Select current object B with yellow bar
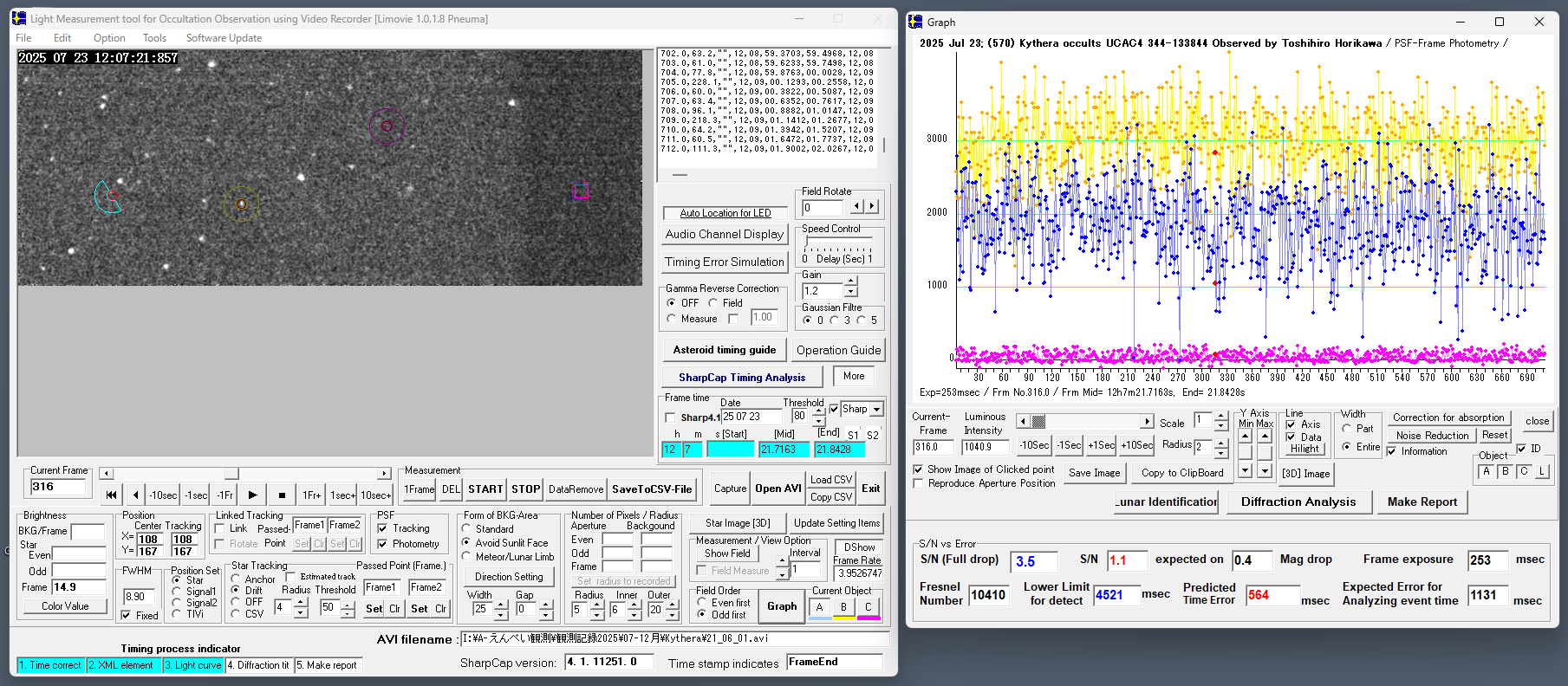The width and height of the screenshot is (1568, 686). [843, 608]
